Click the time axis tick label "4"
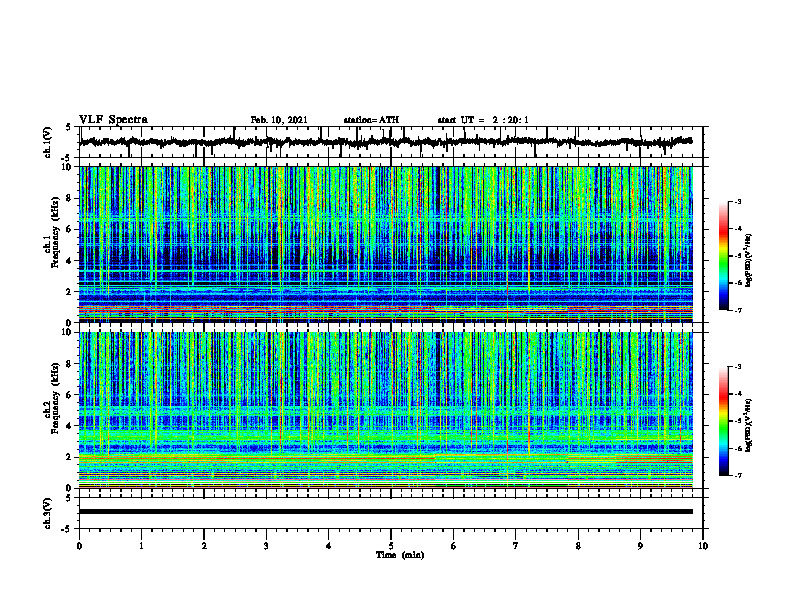The width and height of the screenshot is (792, 612). (329, 546)
